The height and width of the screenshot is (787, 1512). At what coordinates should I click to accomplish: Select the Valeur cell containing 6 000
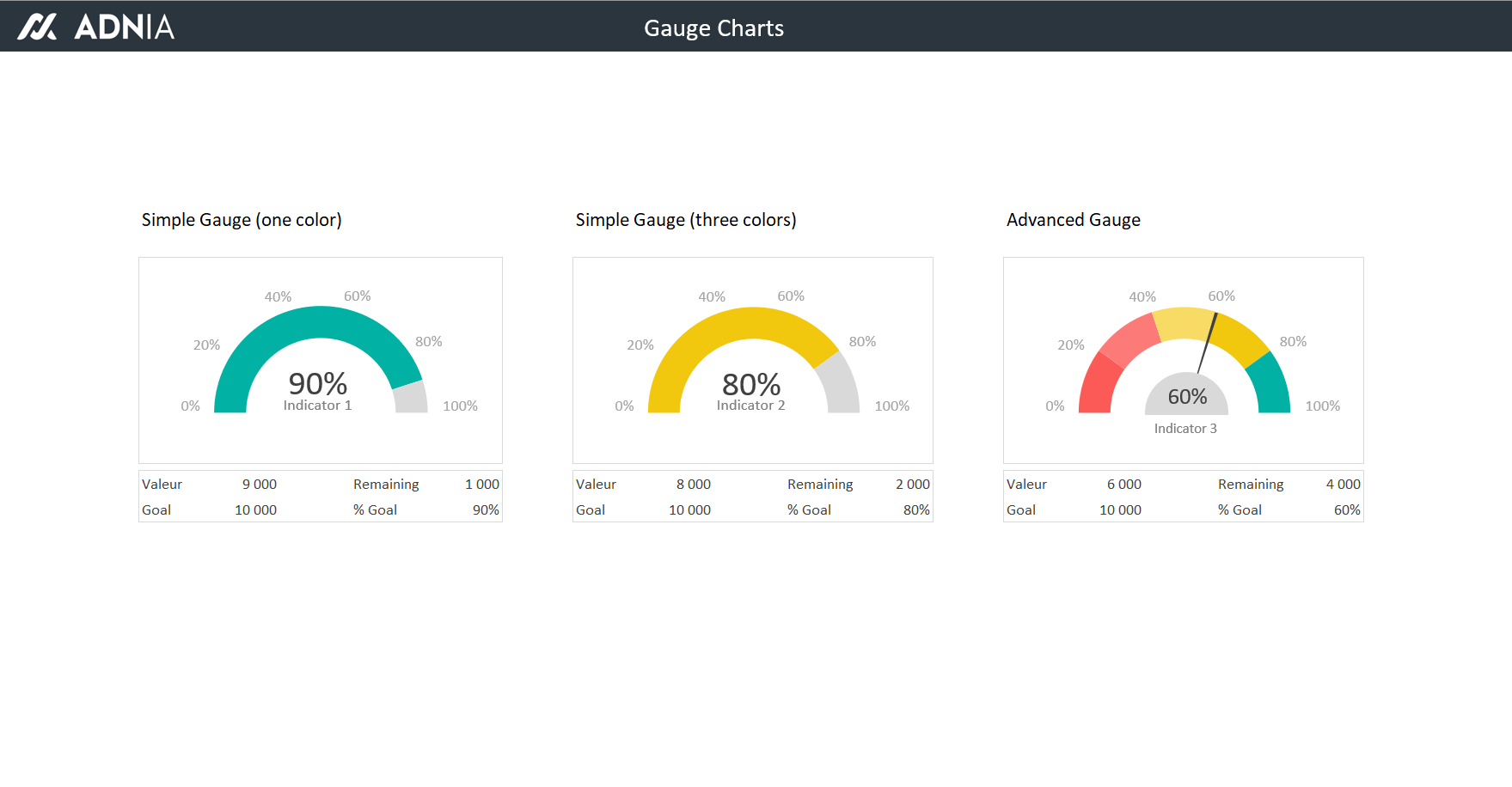[x=1123, y=485]
